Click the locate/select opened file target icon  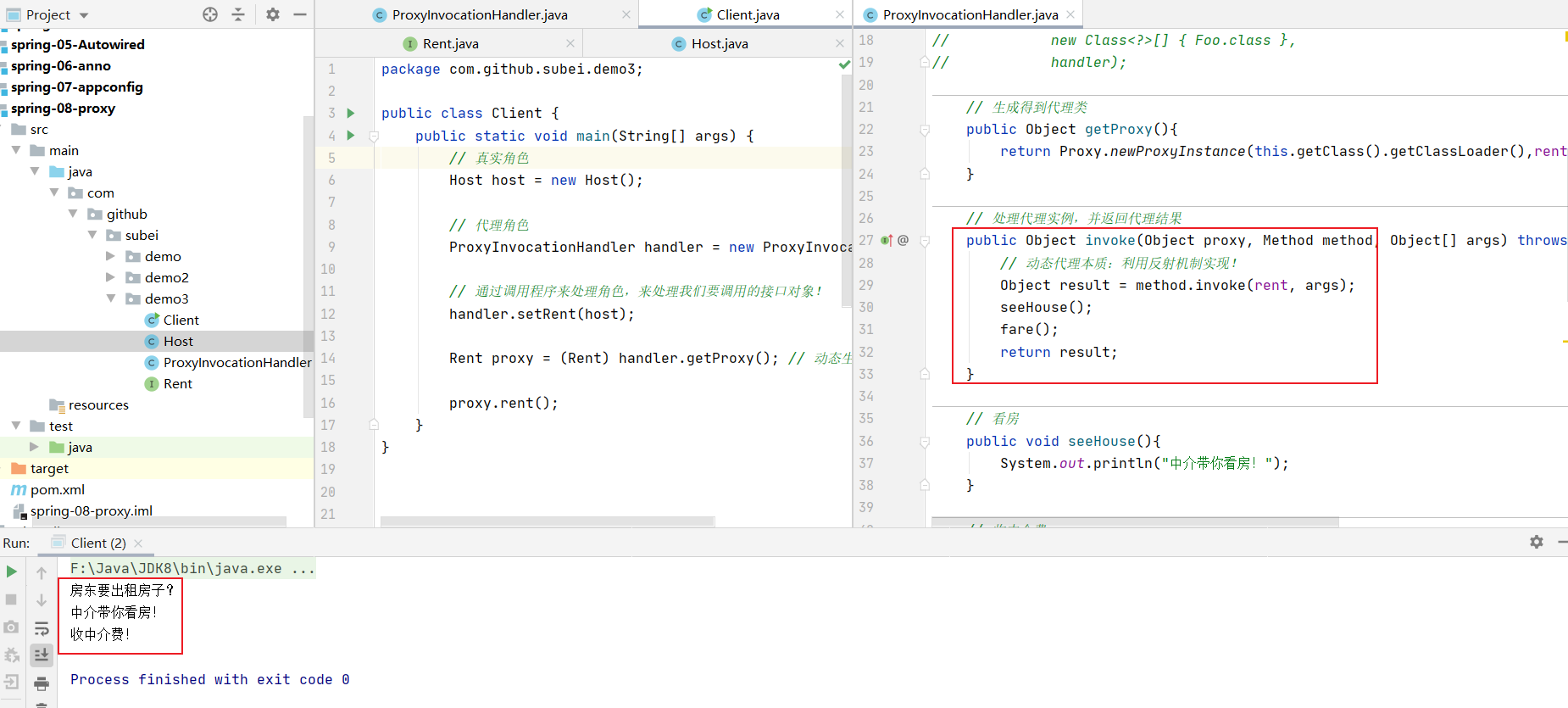(210, 14)
